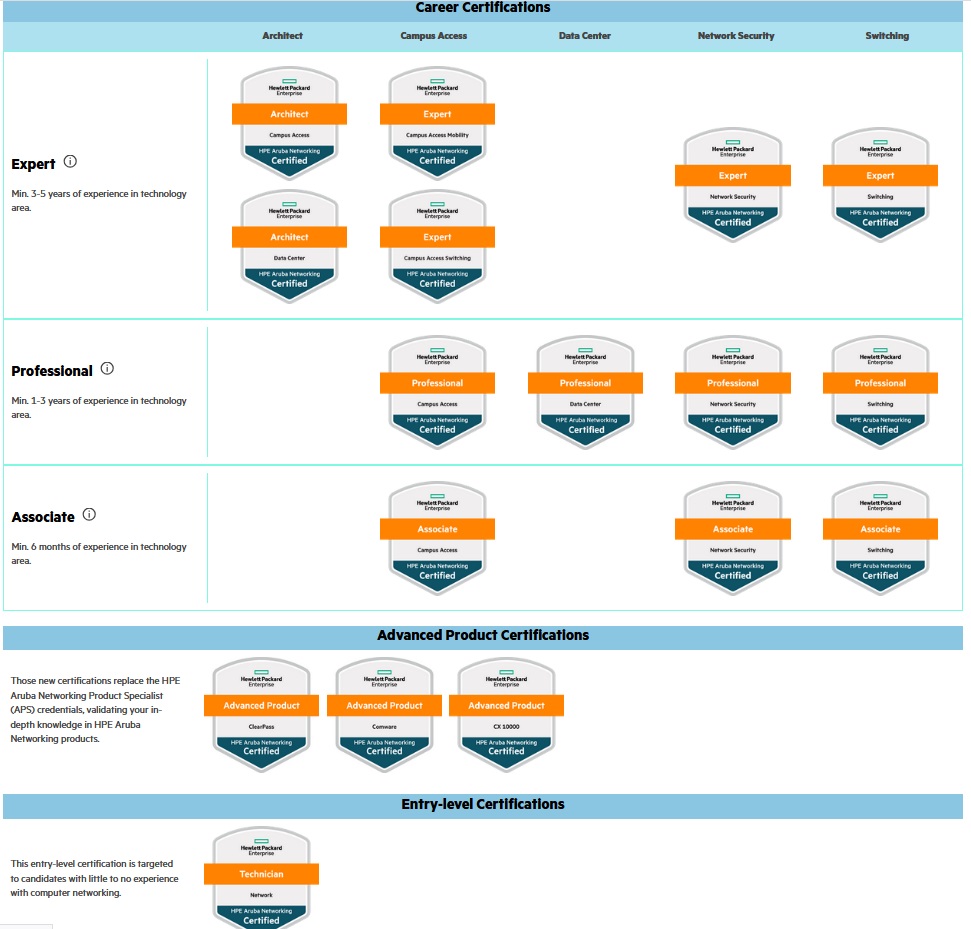The width and height of the screenshot is (971, 929).
Task: Select the Technician Network certification badge
Action: [261, 878]
